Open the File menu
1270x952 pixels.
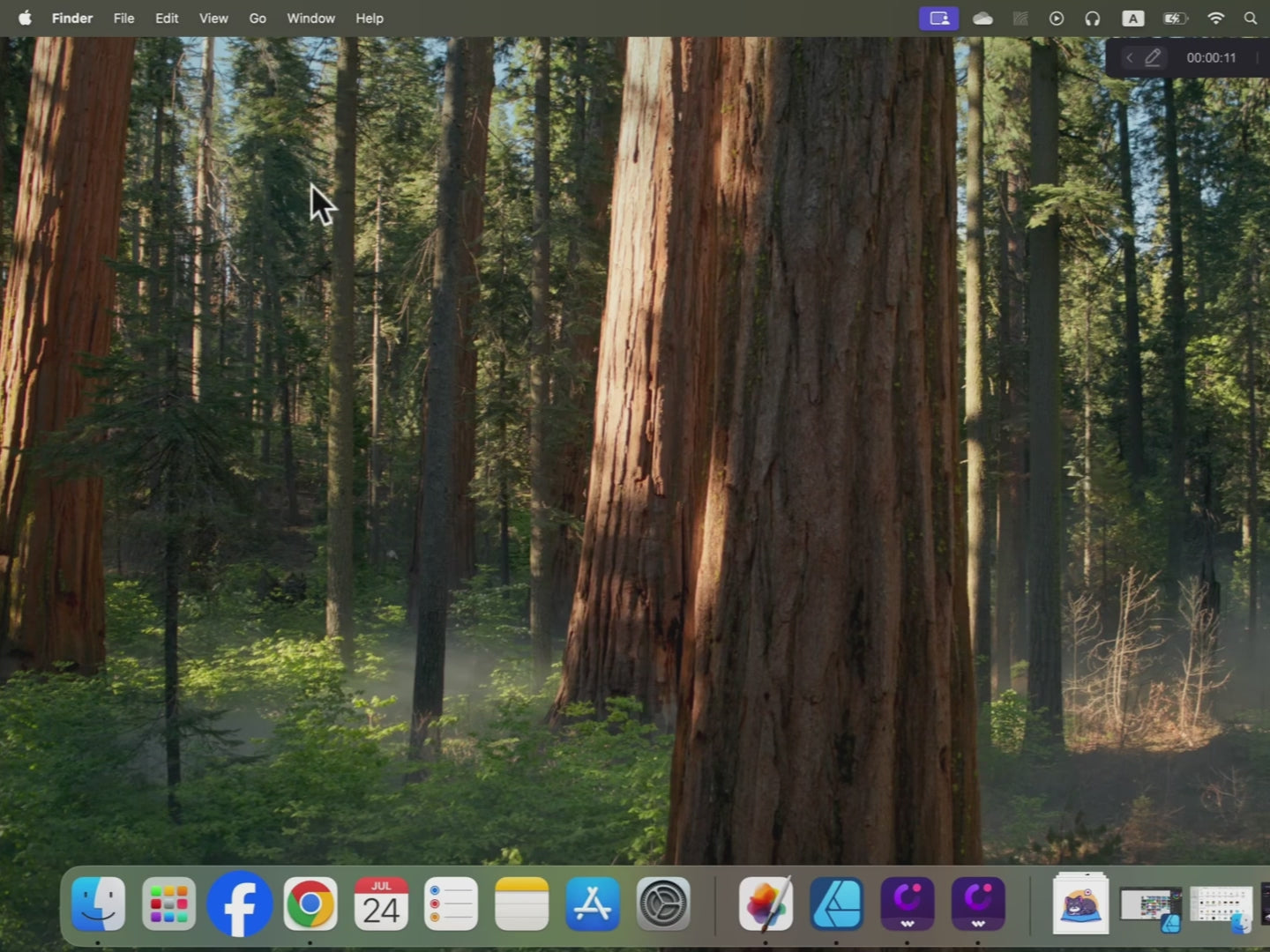click(x=123, y=19)
